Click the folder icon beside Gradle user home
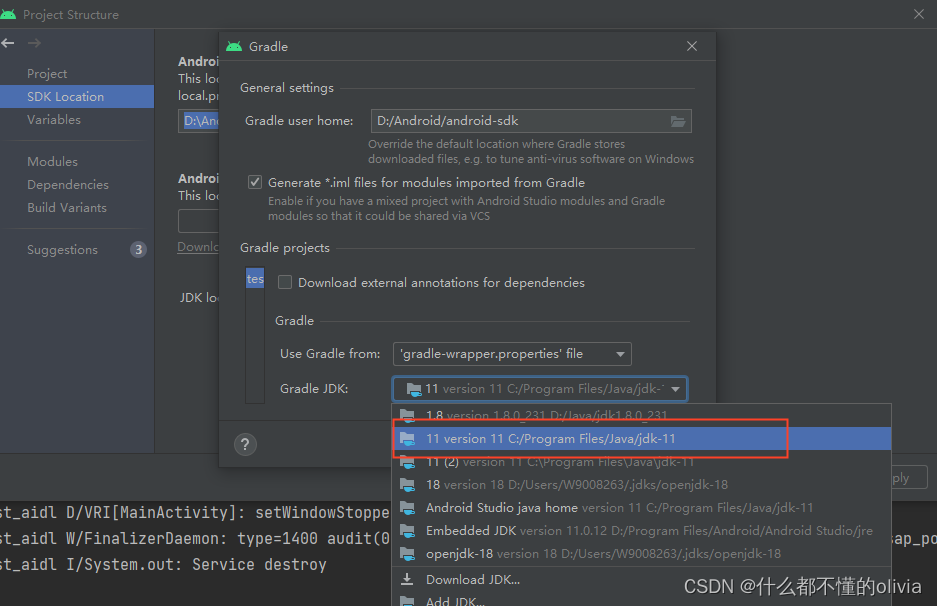 [680, 119]
